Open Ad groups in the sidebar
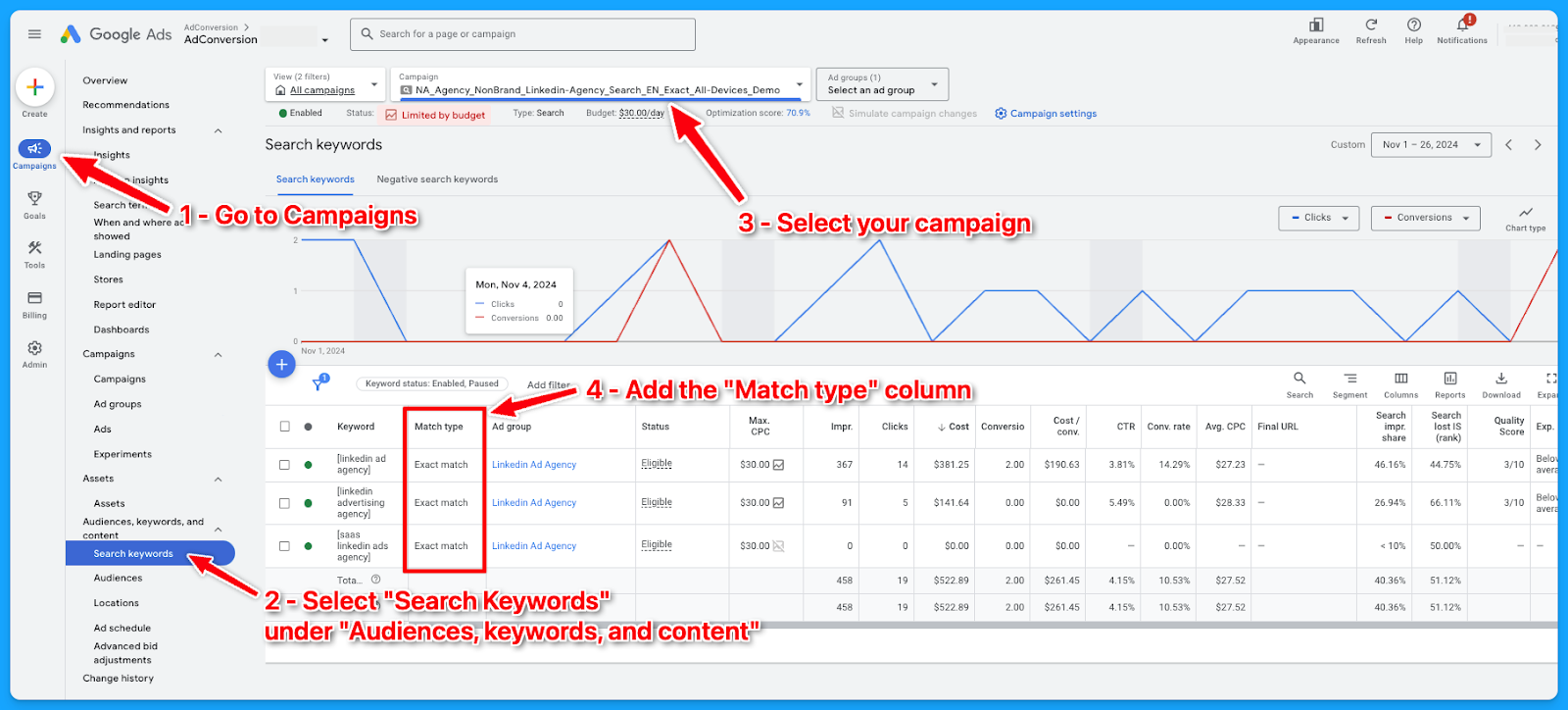The height and width of the screenshot is (710, 1568). pos(118,404)
